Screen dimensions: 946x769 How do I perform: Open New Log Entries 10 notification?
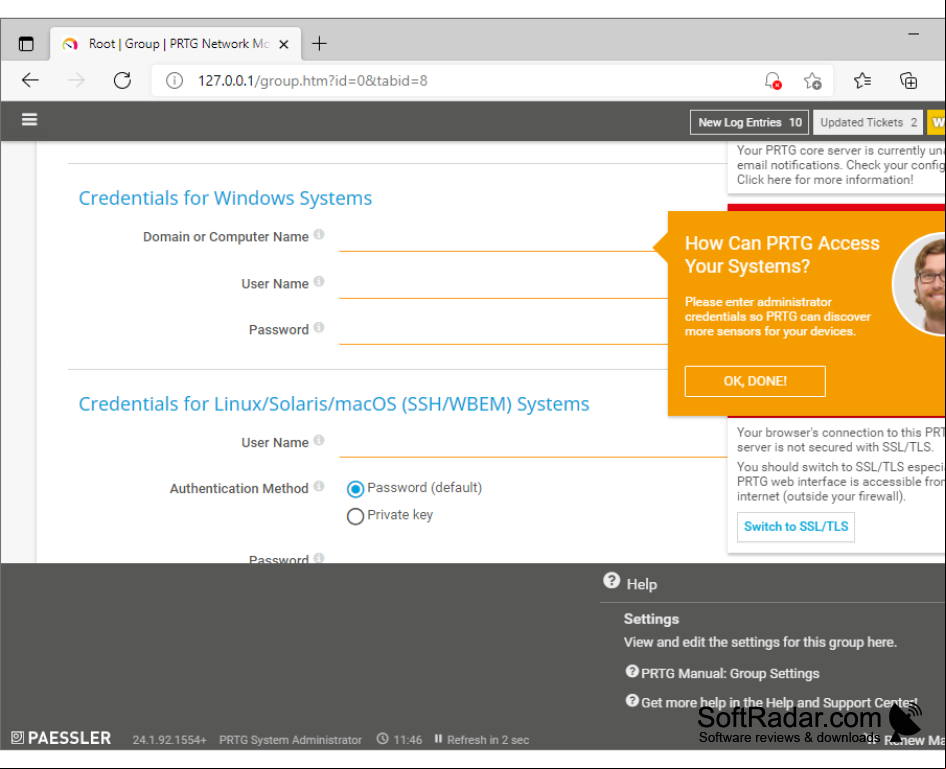click(x=749, y=122)
